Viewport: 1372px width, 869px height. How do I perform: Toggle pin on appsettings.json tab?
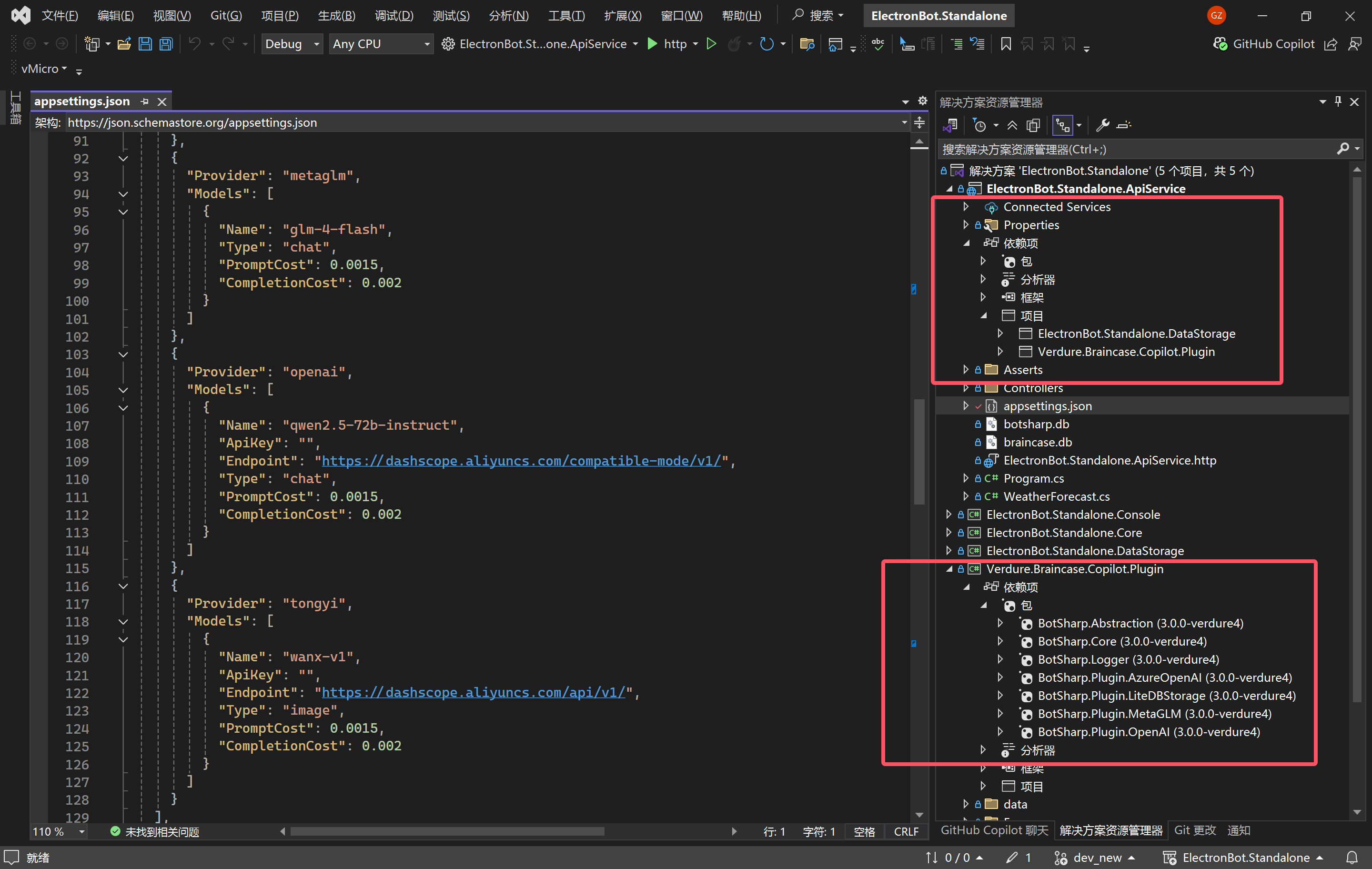point(145,101)
